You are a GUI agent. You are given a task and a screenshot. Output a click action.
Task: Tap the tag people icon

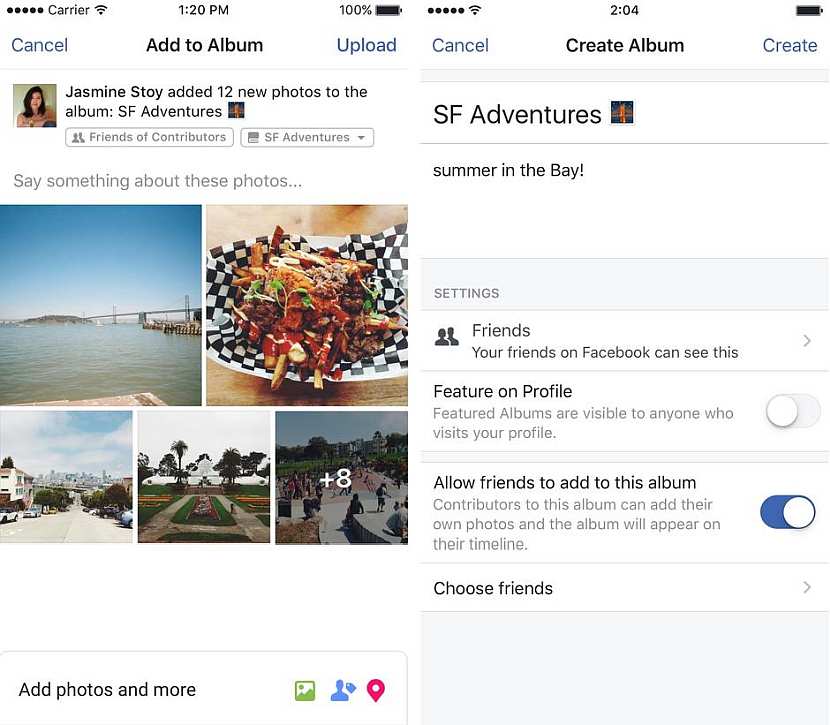342,690
